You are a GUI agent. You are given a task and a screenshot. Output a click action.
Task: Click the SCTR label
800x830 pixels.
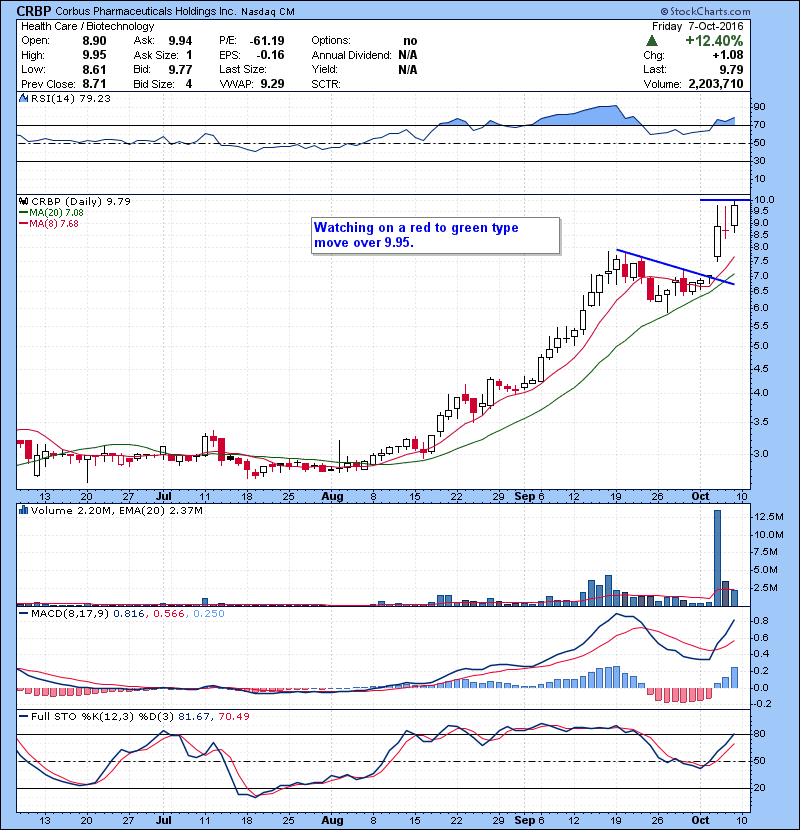coord(326,84)
